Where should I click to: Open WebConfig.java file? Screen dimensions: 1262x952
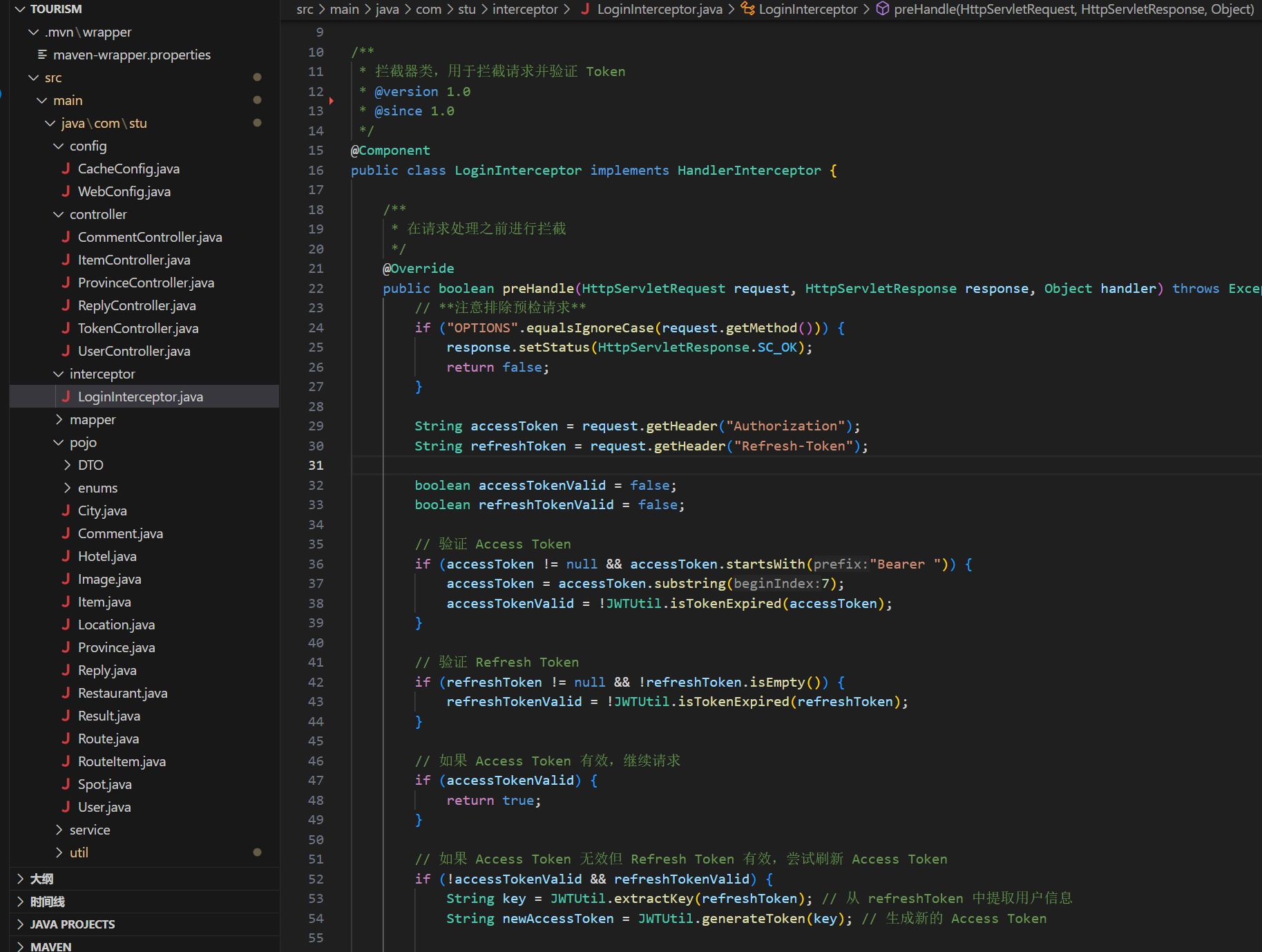[124, 191]
